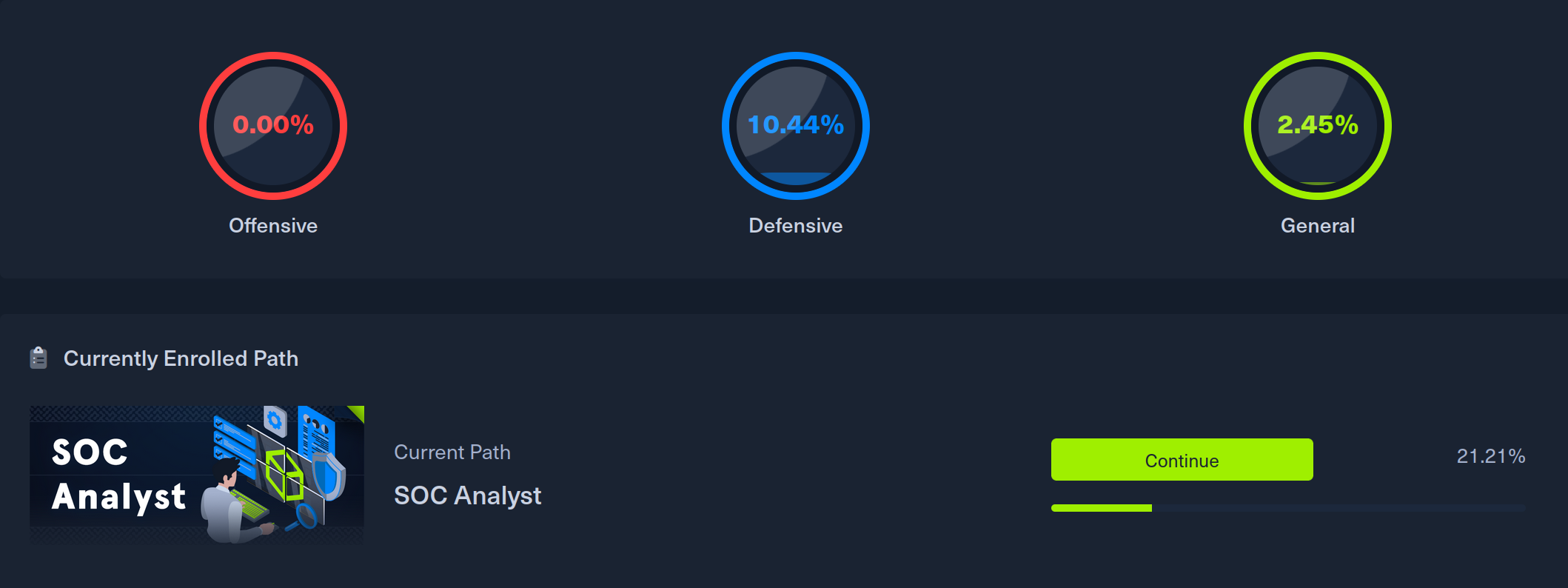Click the "SOC Analyst" text on the banner image
Screen dimensions: 1568x588
point(118,474)
